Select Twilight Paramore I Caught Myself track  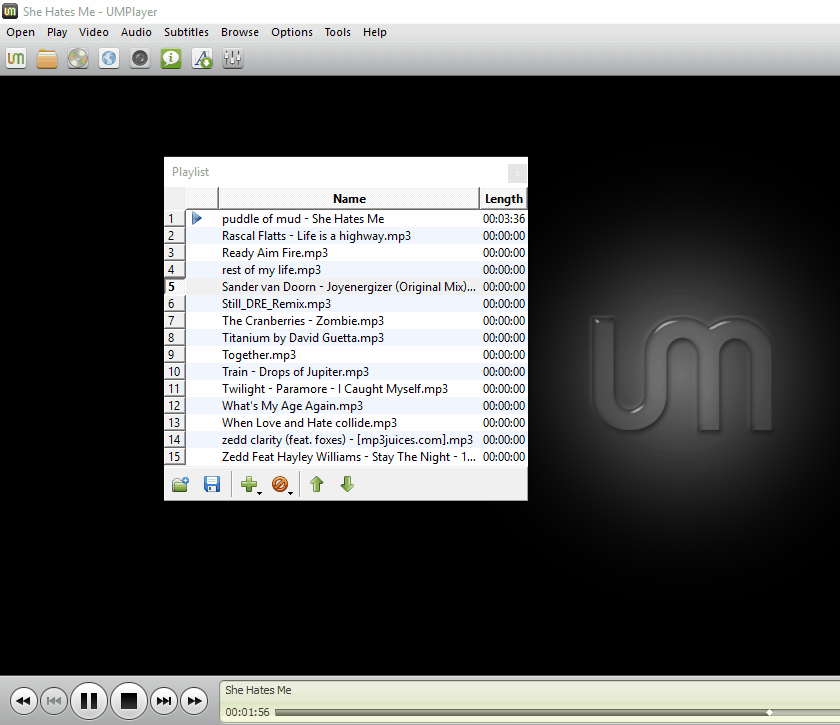tap(335, 389)
